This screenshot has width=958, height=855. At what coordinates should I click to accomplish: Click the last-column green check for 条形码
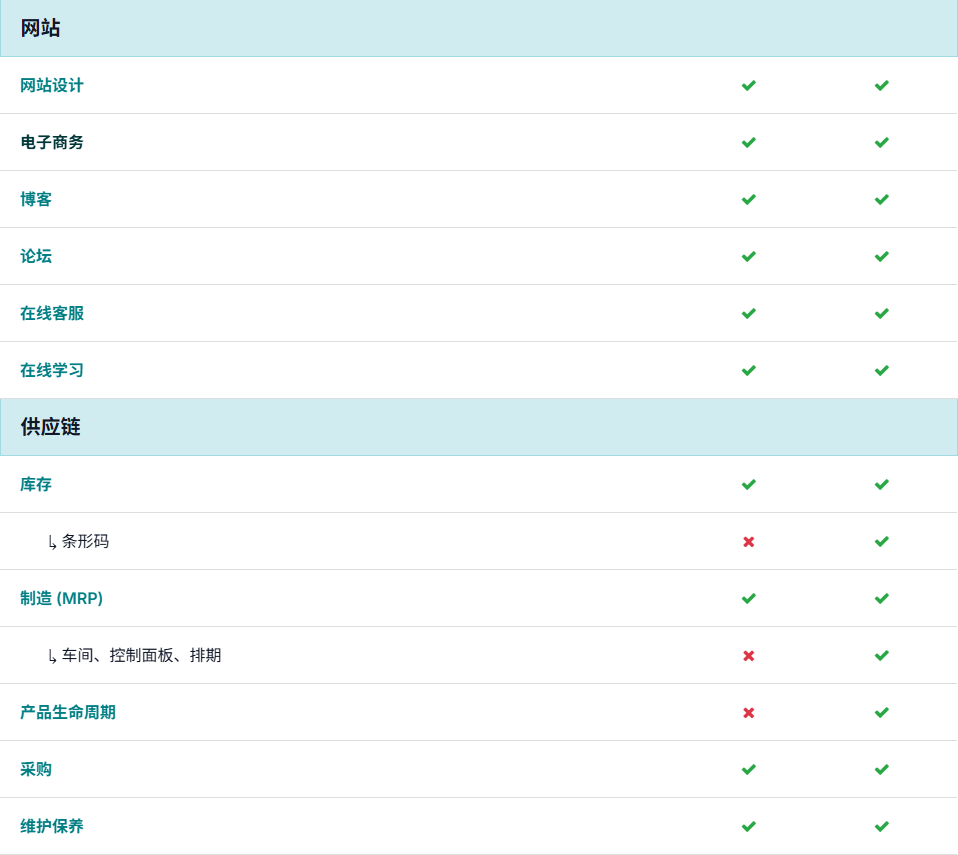pos(881,542)
